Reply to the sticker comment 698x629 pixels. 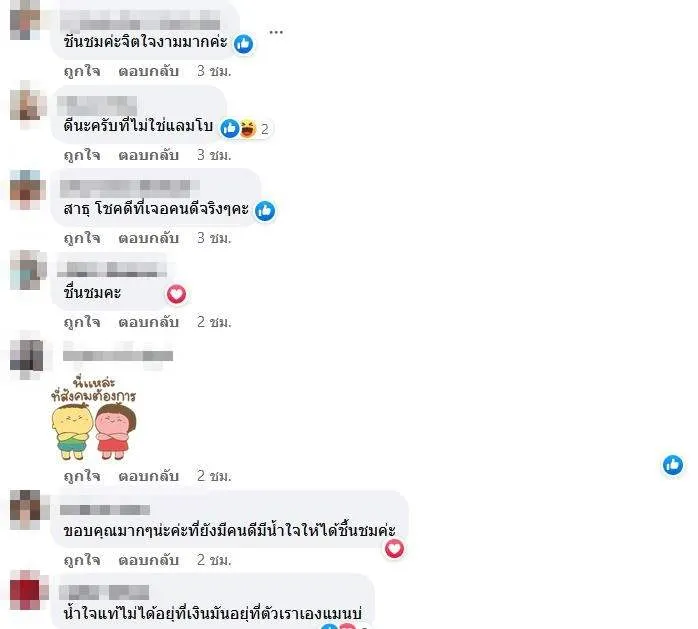[149, 476]
